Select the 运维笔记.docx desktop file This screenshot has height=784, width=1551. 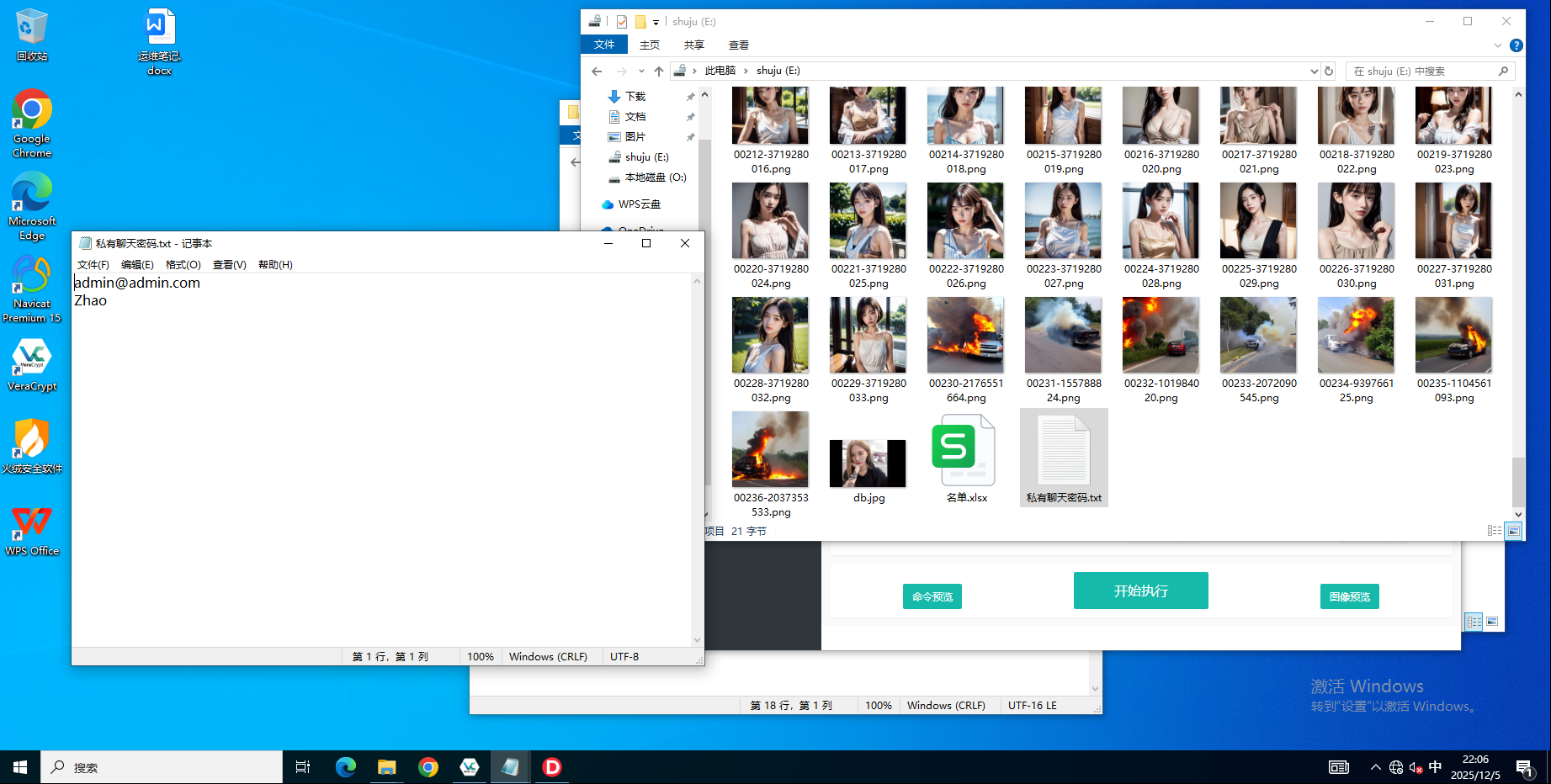tap(159, 42)
